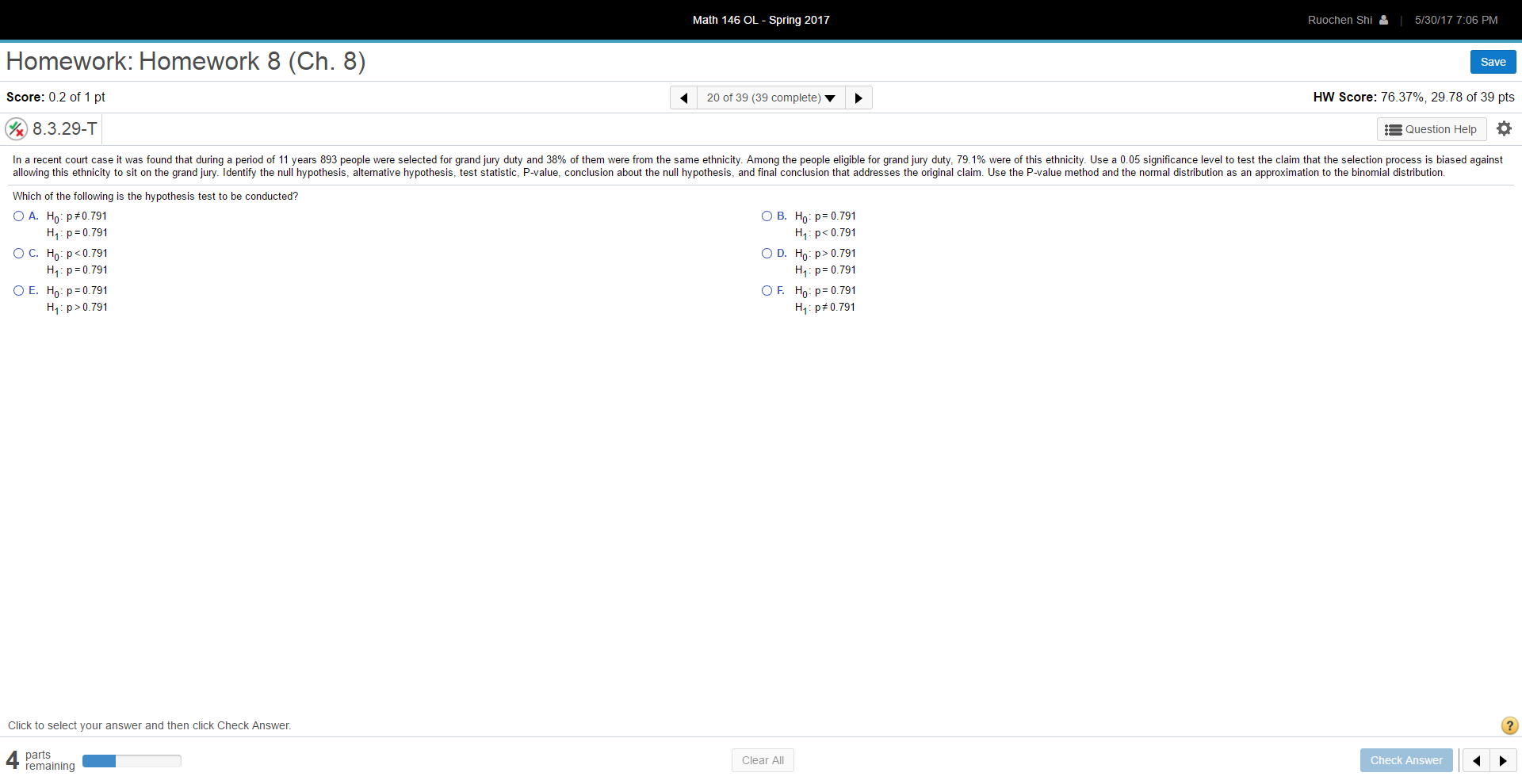Select answer choice F
Screen dimensions: 1522x784
coord(767,290)
